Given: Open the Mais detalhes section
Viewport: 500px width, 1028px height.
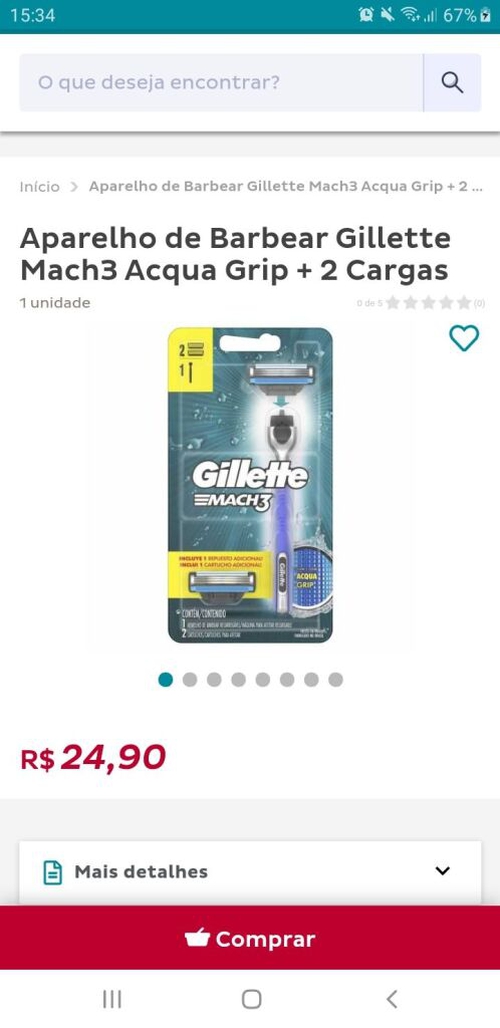Looking at the screenshot, I should 250,872.
